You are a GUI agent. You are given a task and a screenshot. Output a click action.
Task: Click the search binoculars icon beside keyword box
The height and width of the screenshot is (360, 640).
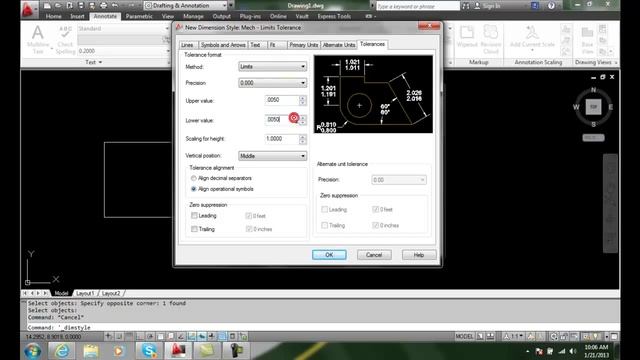tap(465, 6)
